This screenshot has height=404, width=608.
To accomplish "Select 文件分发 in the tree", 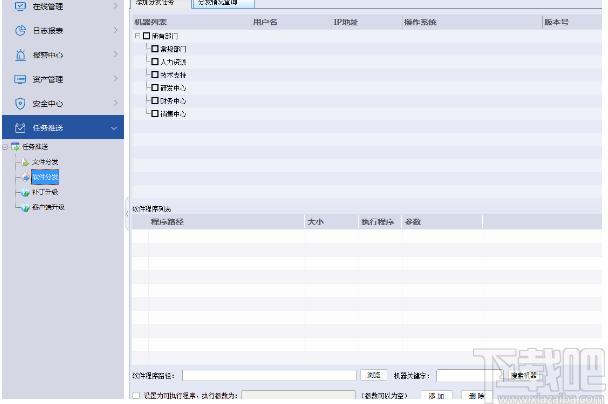I will pyautogui.click(x=45, y=162).
